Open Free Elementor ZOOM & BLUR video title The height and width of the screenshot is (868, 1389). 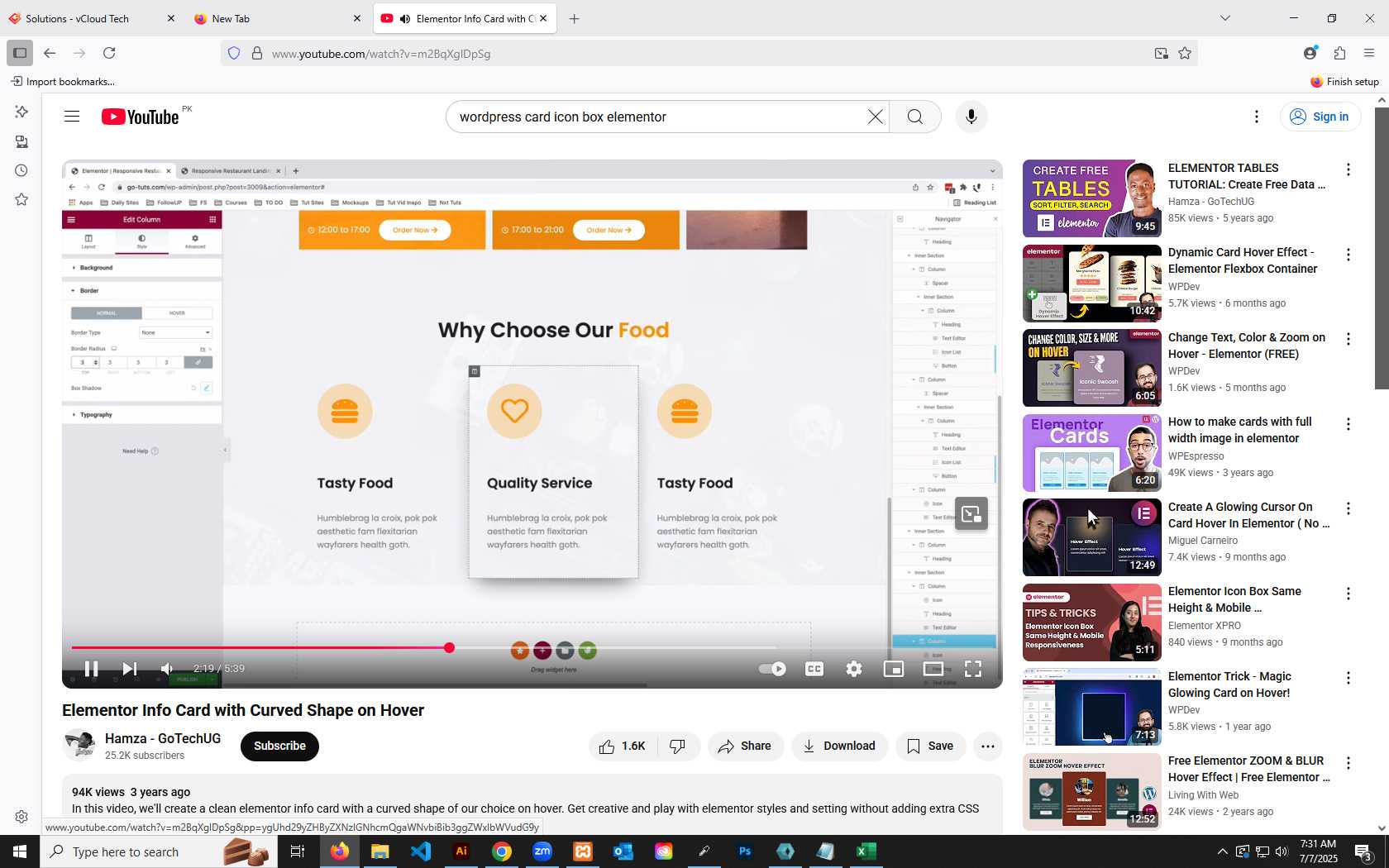pos(1248,769)
